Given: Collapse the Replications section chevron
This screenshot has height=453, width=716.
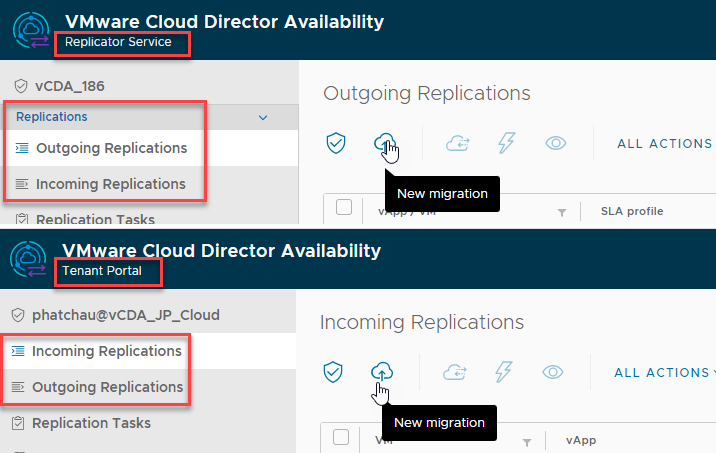Looking at the screenshot, I should pyautogui.click(x=263, y=117).
